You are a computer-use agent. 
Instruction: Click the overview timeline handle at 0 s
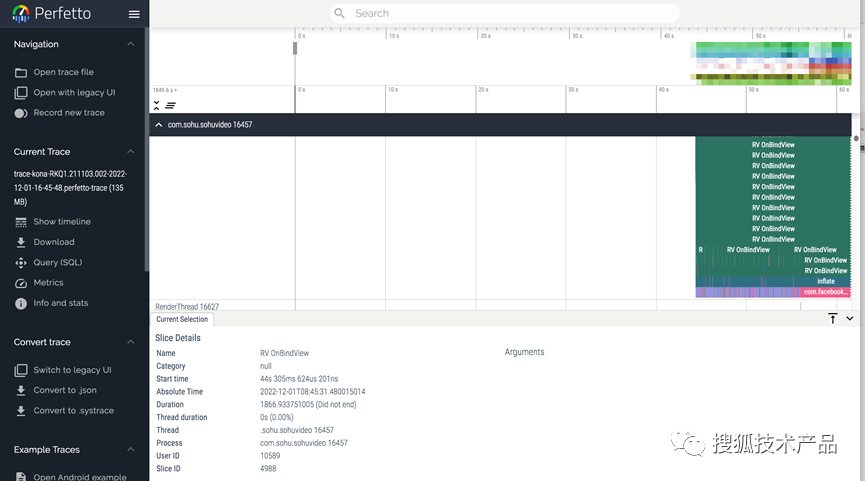[x=295, y=49]
